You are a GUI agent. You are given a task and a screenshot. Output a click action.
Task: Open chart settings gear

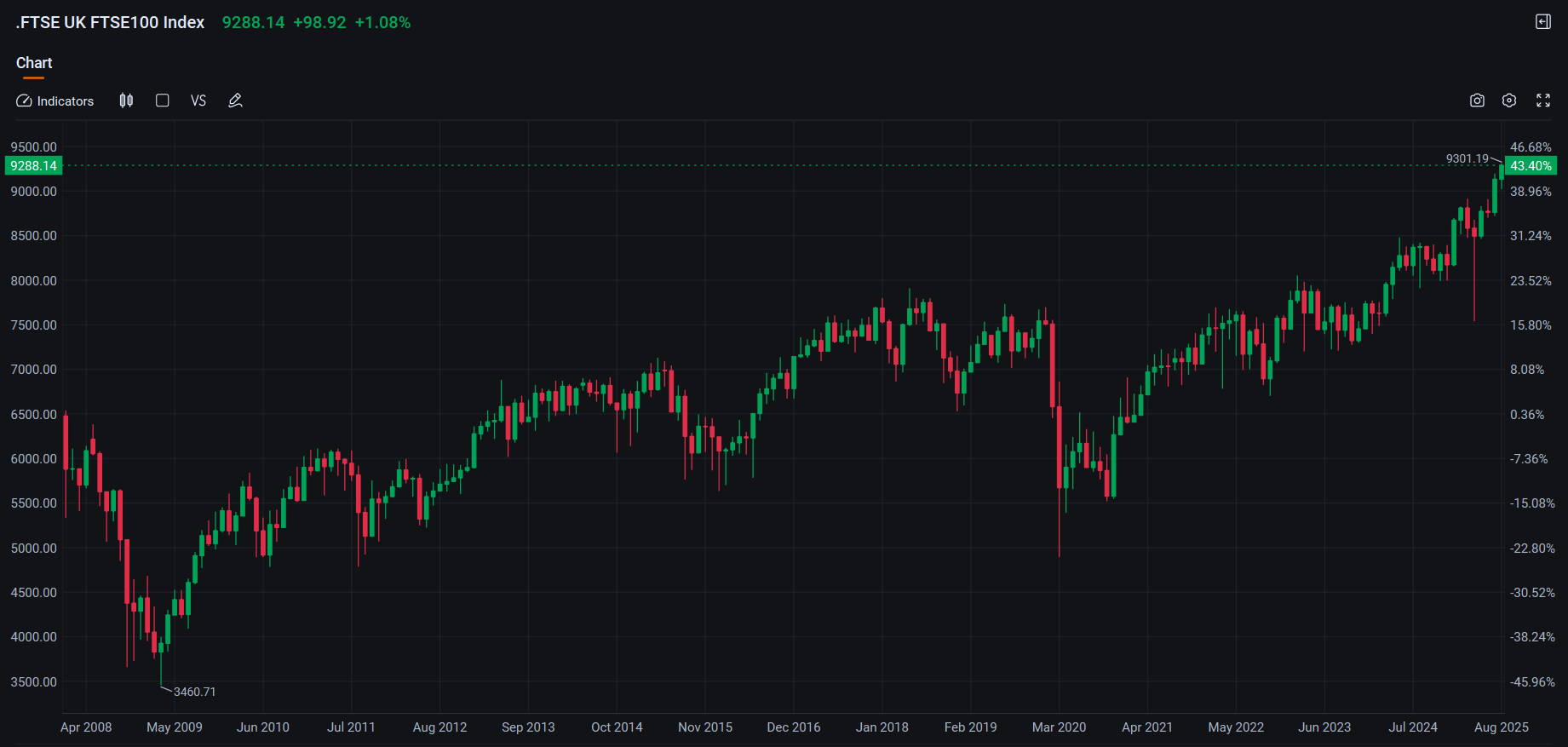point(1509,101)
